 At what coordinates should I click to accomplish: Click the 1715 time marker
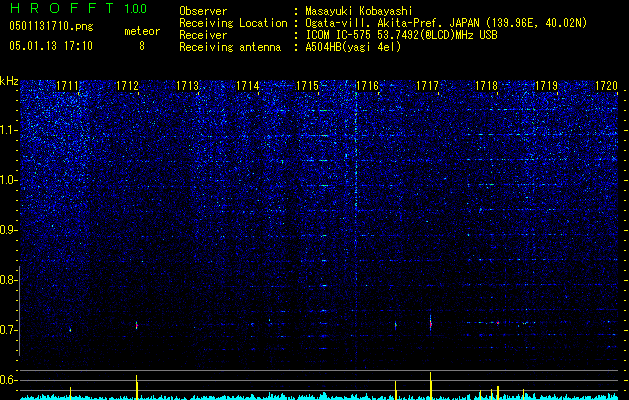[307, 86]
